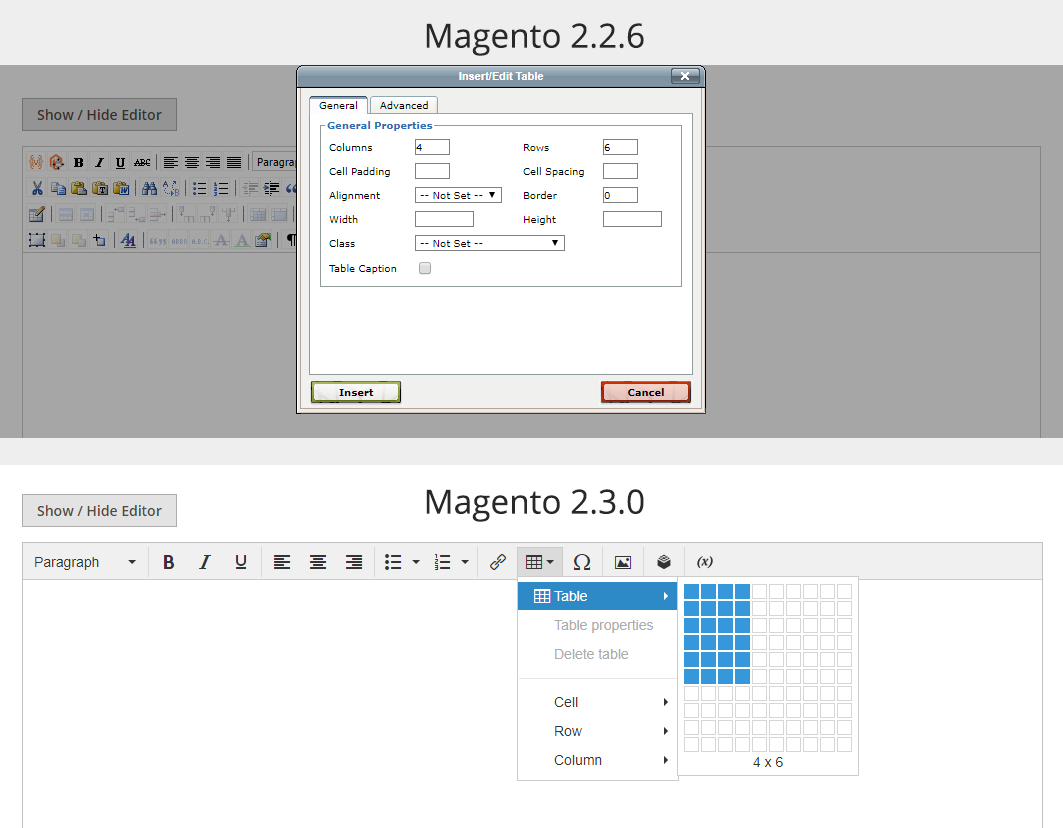Click the Height input field

pos(632,219)
